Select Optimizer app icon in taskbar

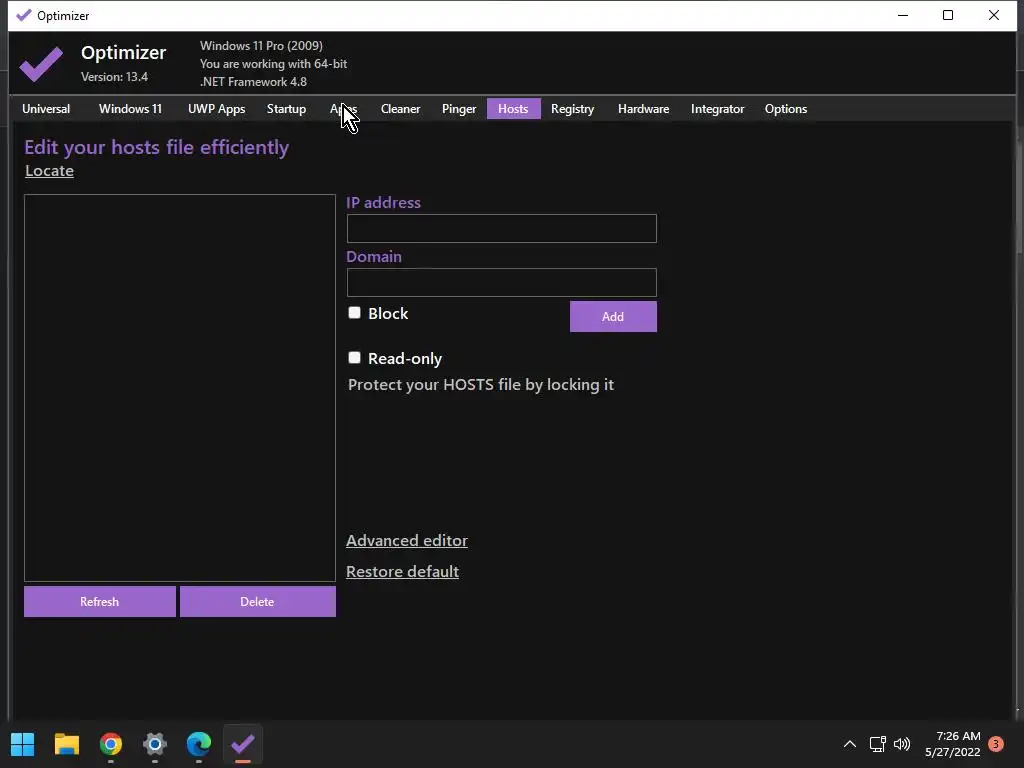243,744
